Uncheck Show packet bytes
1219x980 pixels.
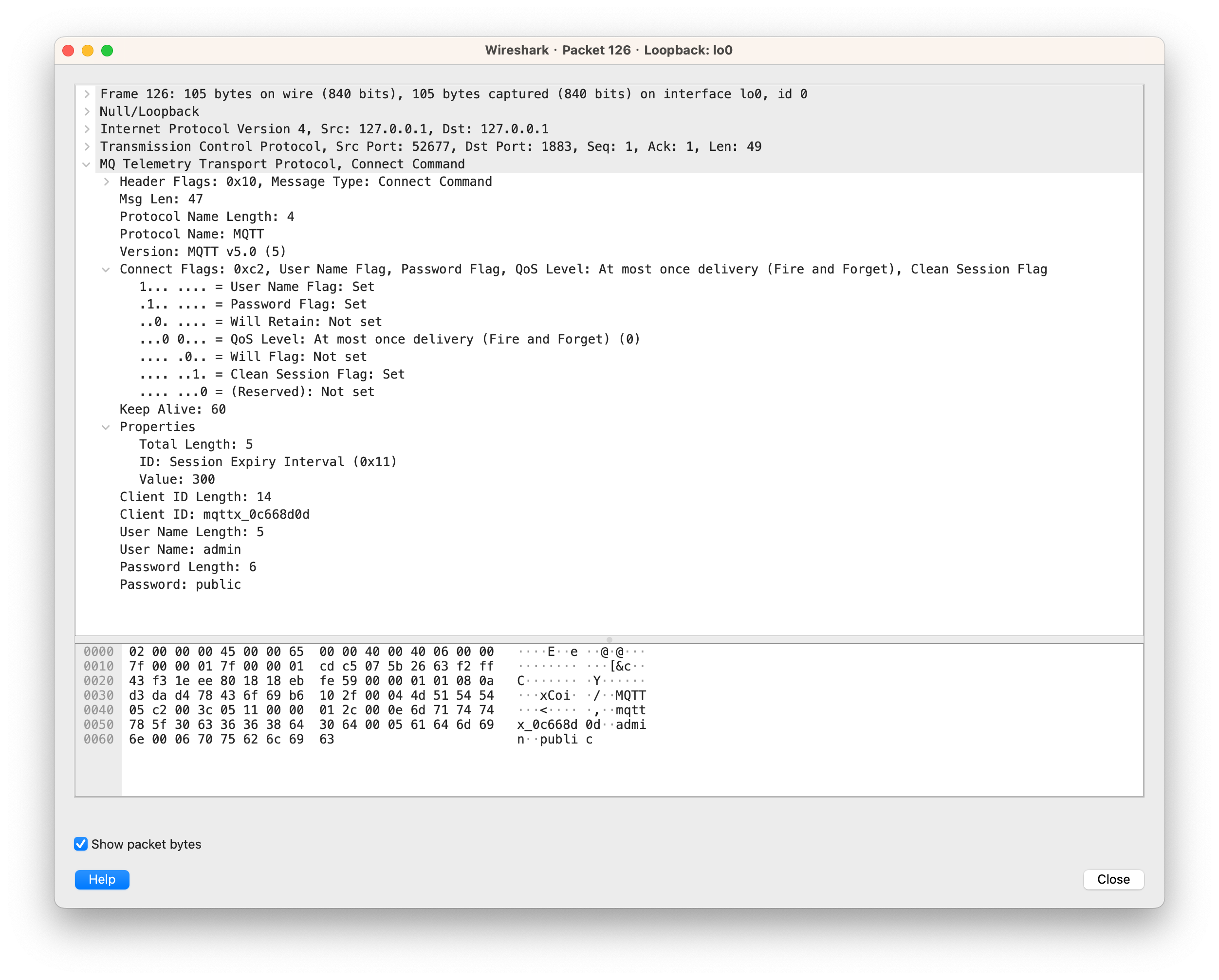tap(81, 844)
